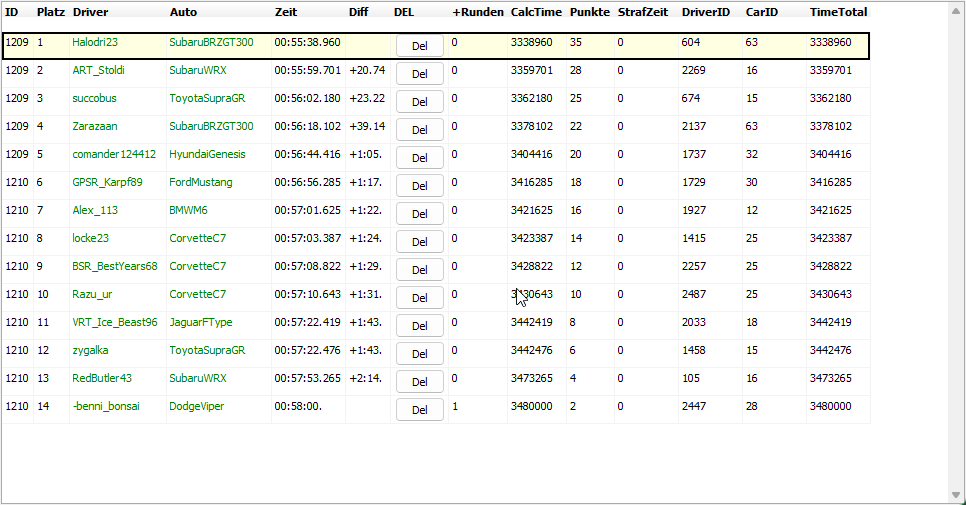Screen dimensions: 966x505
Task: Delete the -benni_bonsai entry
Action: [419, 410]
